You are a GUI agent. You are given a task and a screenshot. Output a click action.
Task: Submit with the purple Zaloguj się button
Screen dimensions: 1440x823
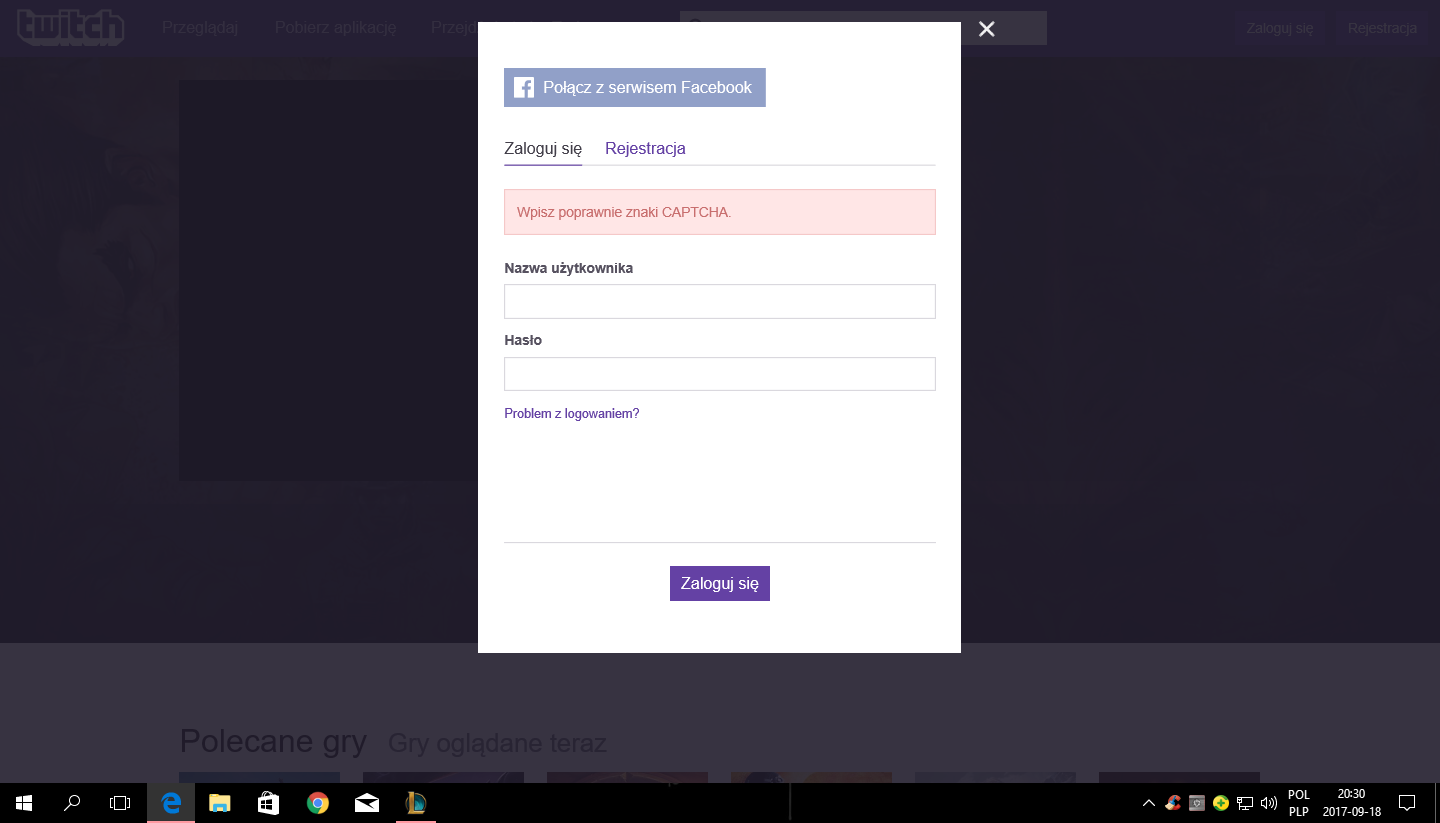[x=720, y=583]
